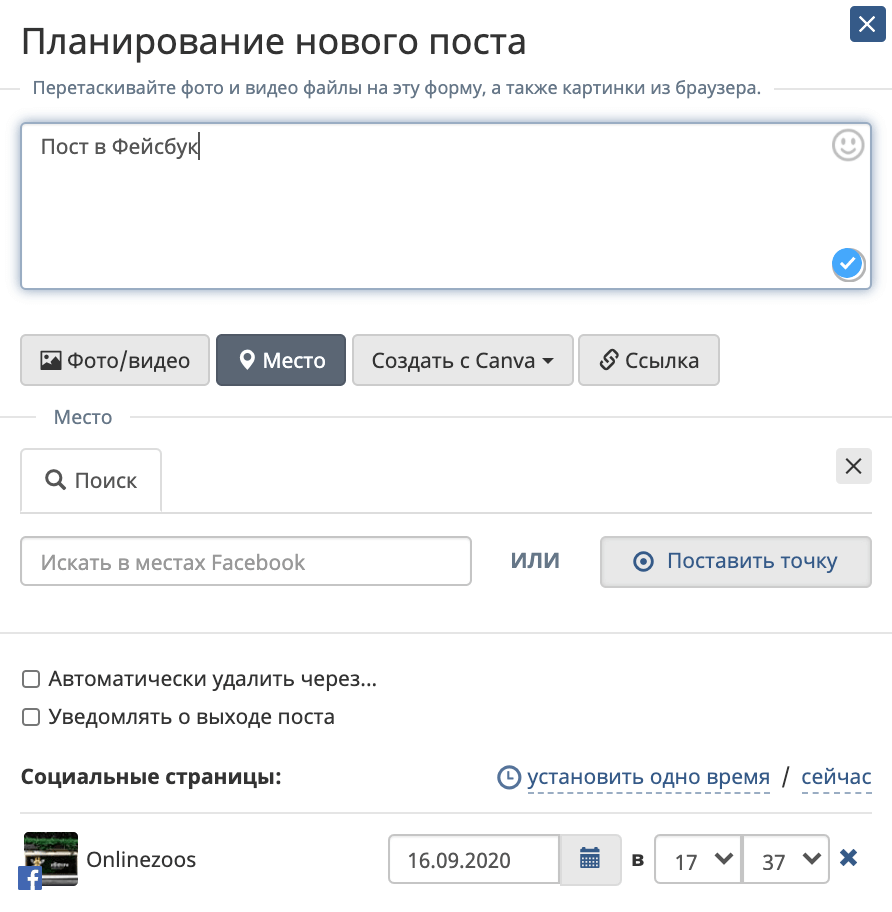The width and height of the screenshot is (892, 912).
Task: Enable Автоматически удалить через option
Action: [31, 679]
